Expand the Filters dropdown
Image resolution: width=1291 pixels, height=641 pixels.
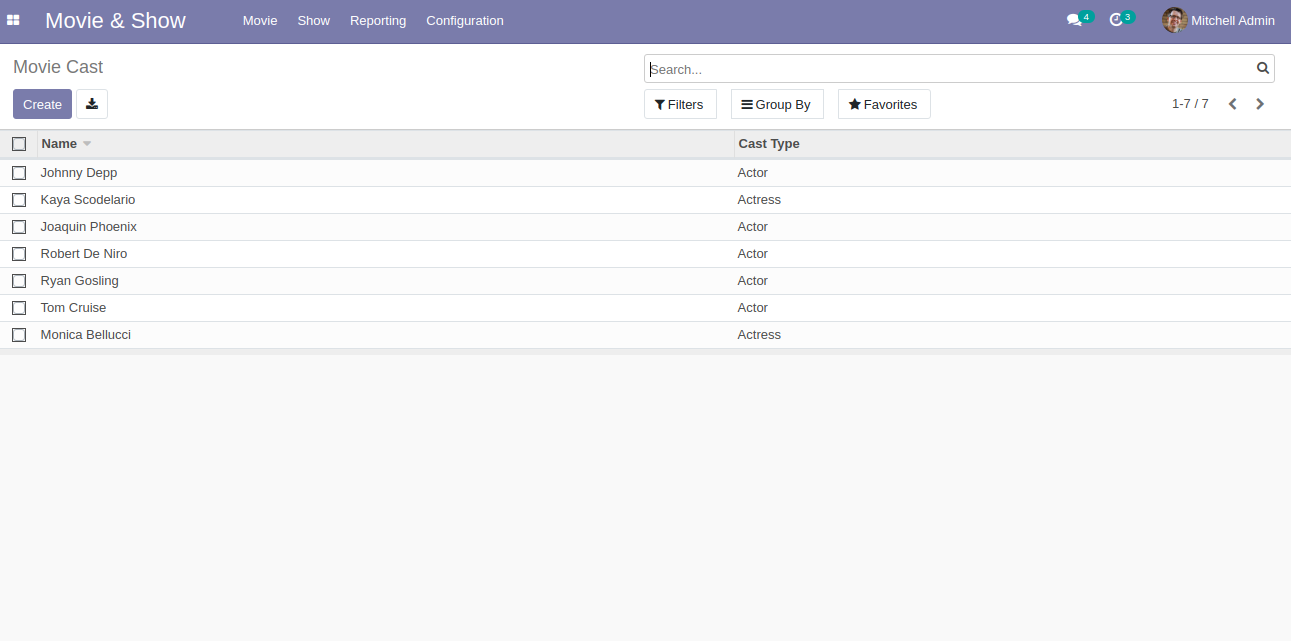coord(680,104)
